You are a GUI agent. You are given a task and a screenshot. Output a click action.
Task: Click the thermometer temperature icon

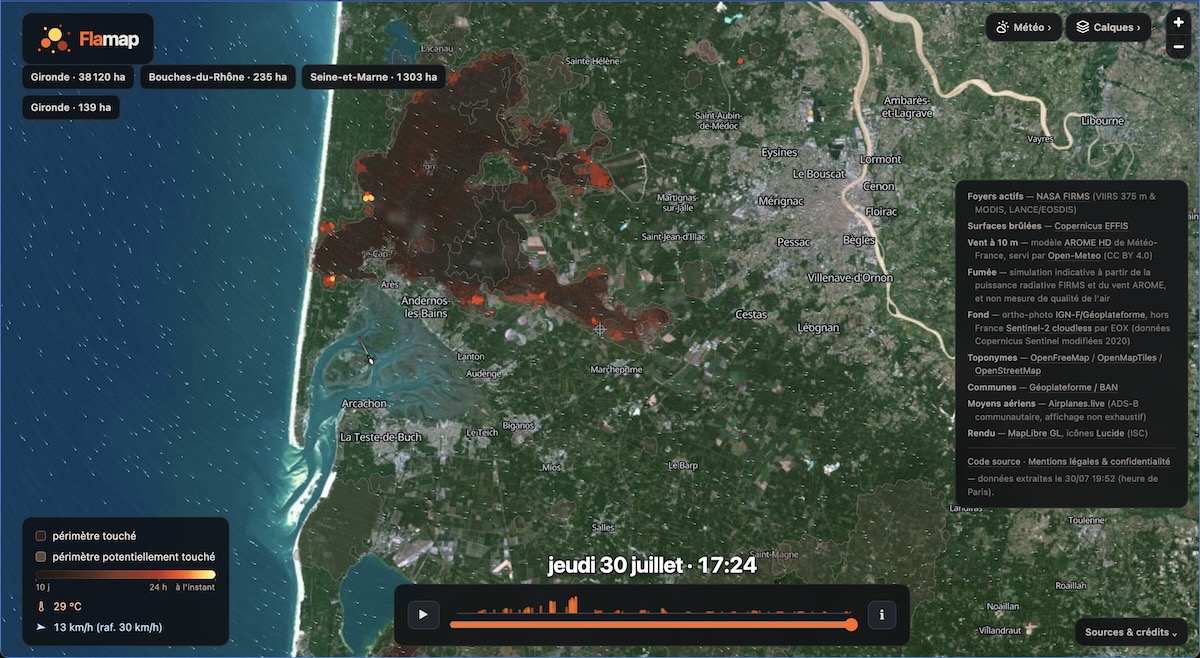tap(41, 606)
